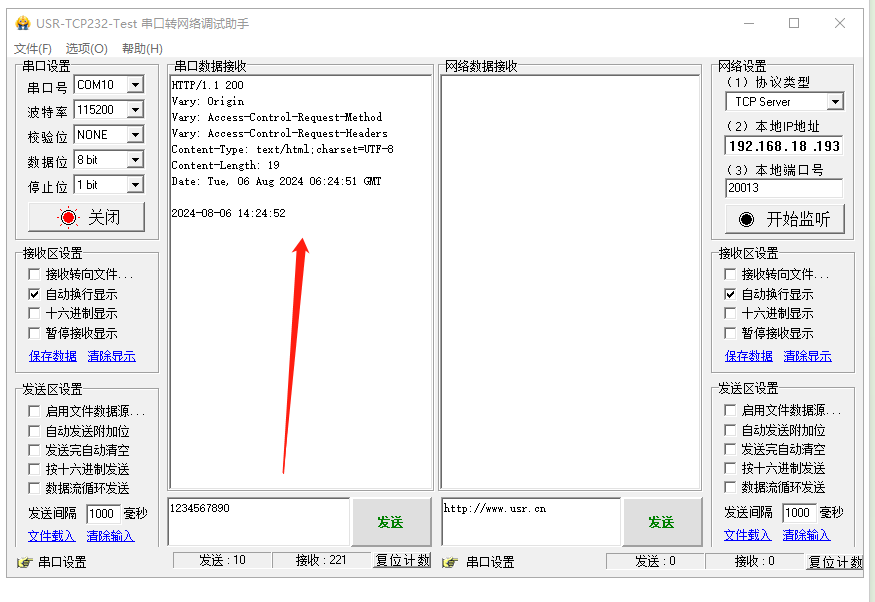Toggle serial 发送完自动清空 checkbox

[34, 450]
